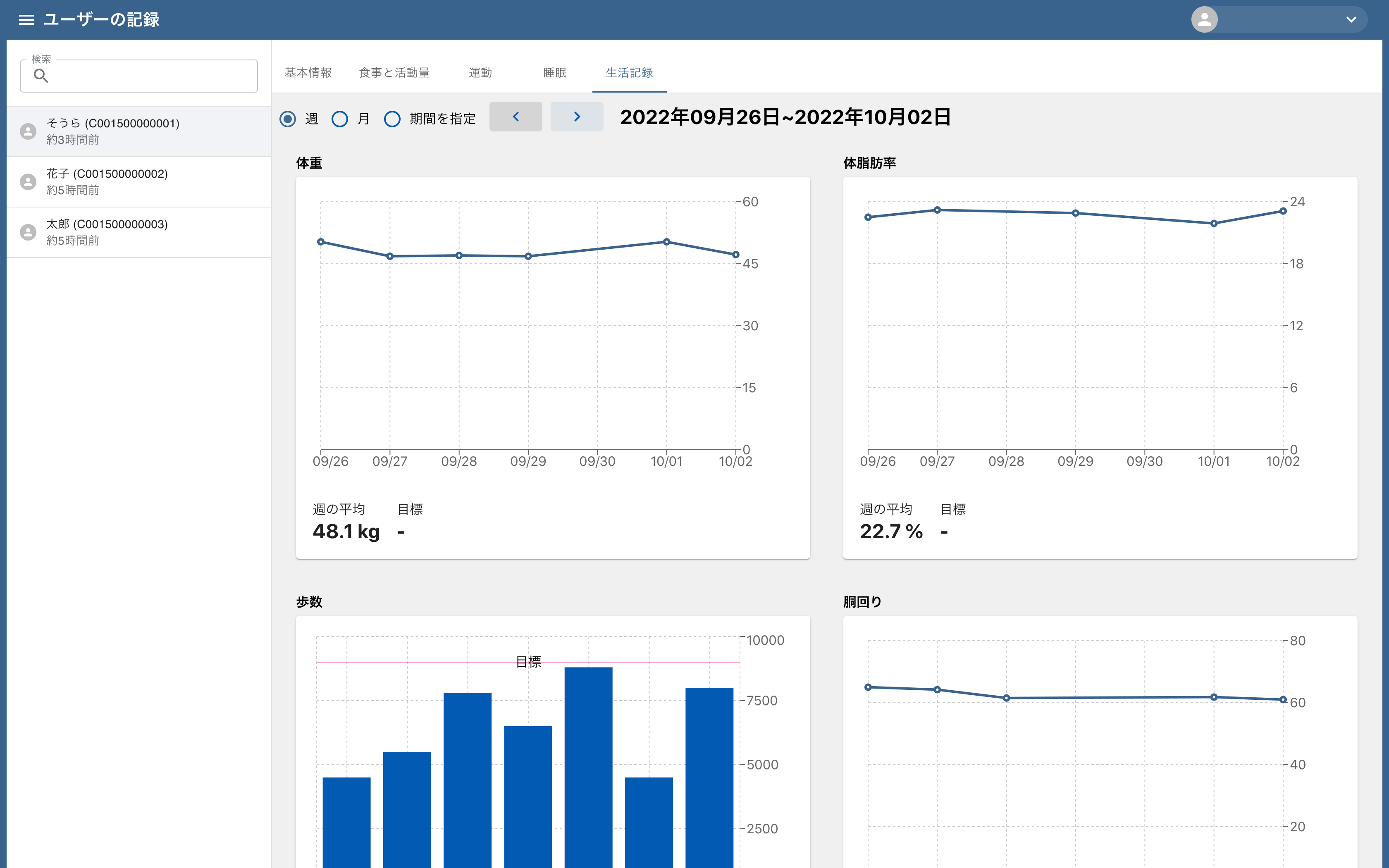Viewport: 1389px width, 868px height.
Task: Select the 週 radio button
Action: click(x=288, y=119)
